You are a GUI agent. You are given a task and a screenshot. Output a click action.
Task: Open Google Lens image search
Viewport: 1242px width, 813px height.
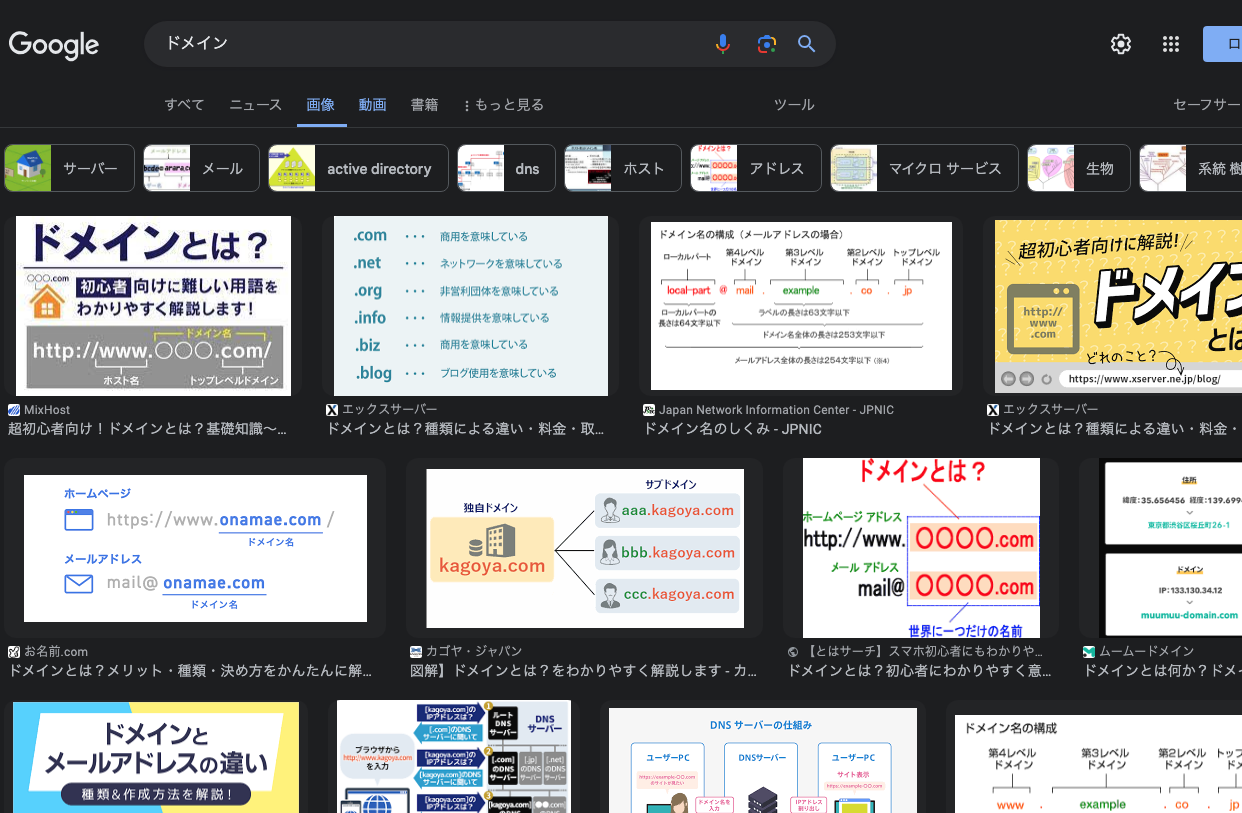766,44
